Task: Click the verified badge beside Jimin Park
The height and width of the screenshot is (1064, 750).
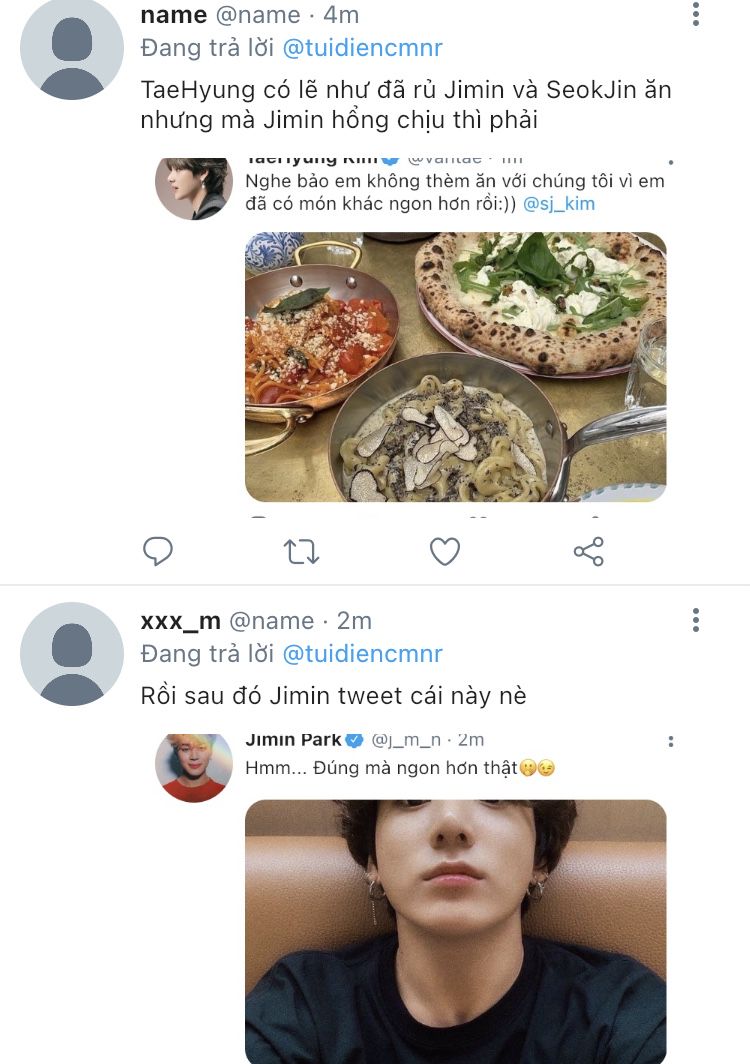Action: coord(354,741)
